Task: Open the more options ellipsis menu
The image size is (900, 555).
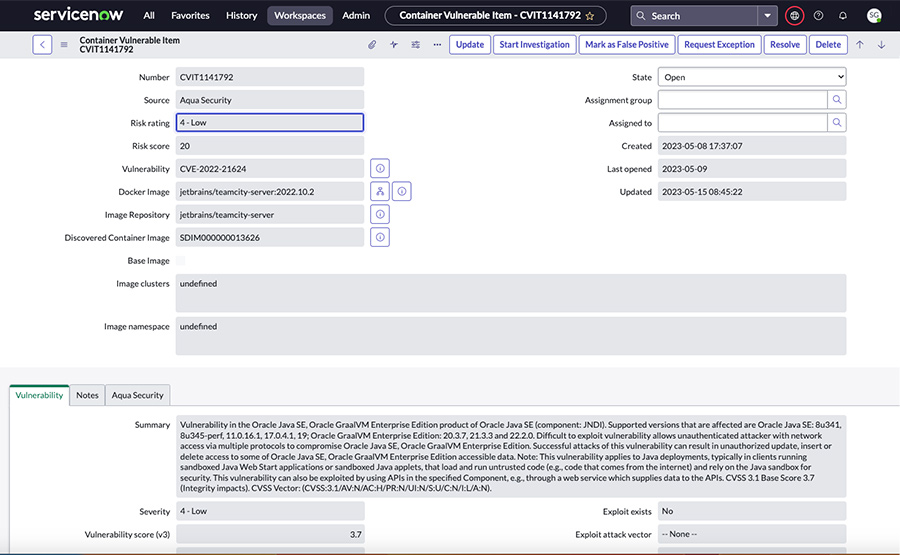Action: [x=437, y=45]
